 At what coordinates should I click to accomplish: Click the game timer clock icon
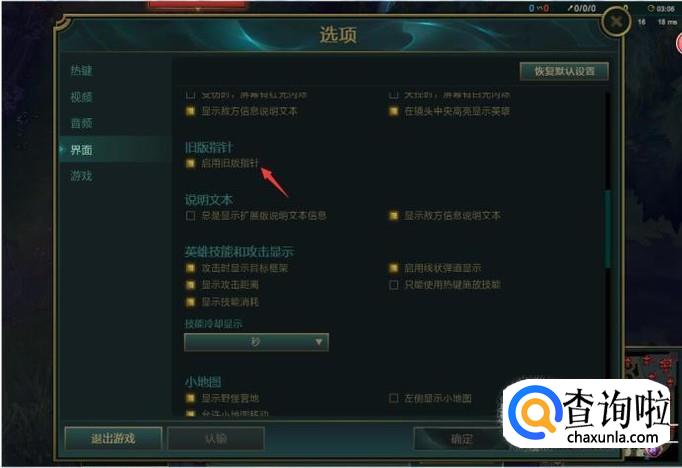651,8
